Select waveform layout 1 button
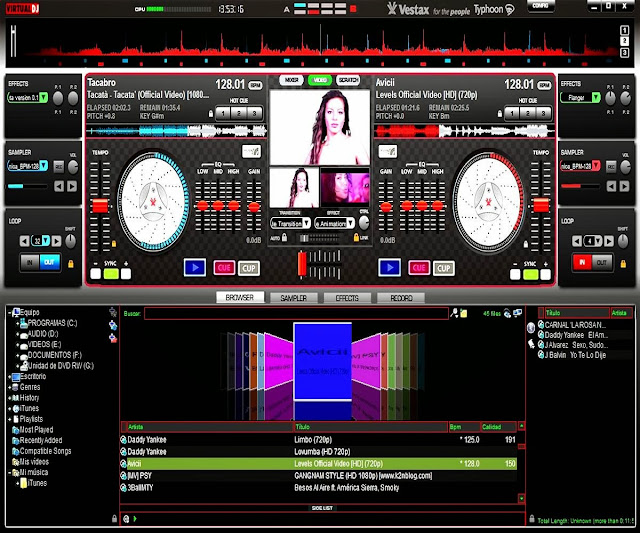This screenshot has width=640, height=533. tap(624, 30)
